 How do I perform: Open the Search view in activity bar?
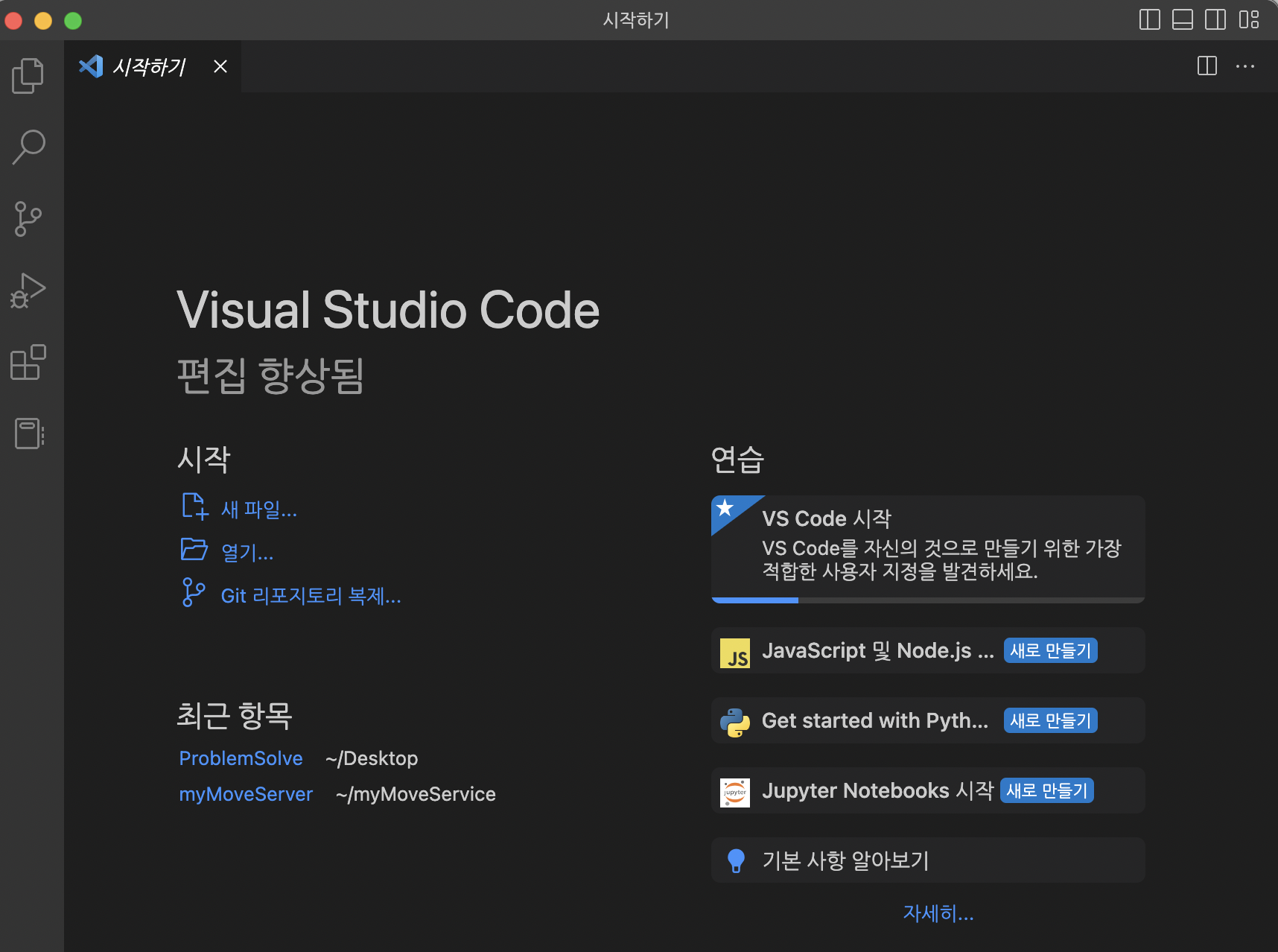click(28, 147)
